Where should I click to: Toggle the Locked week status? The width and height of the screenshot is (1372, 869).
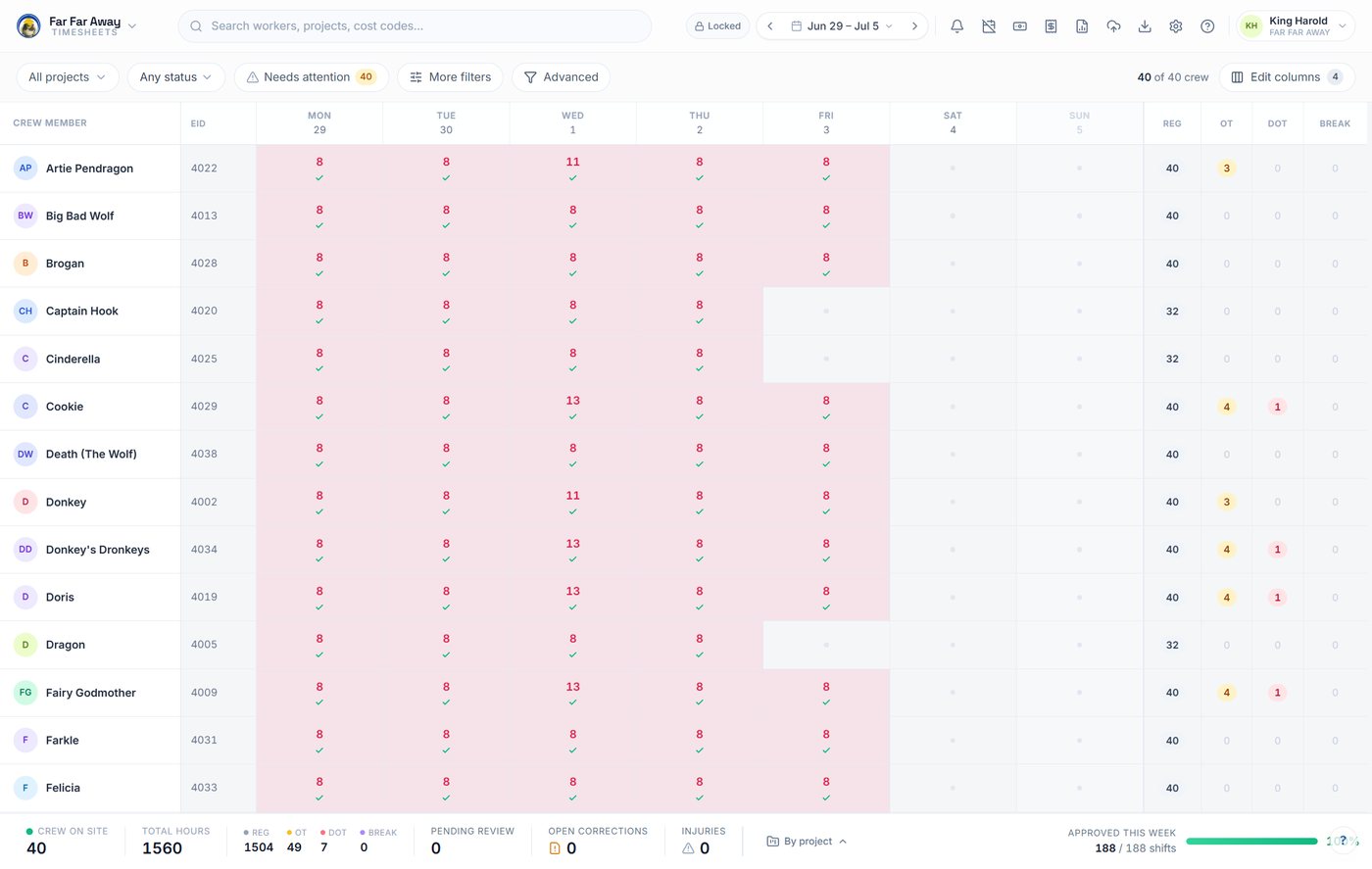(x=717, y=26)
